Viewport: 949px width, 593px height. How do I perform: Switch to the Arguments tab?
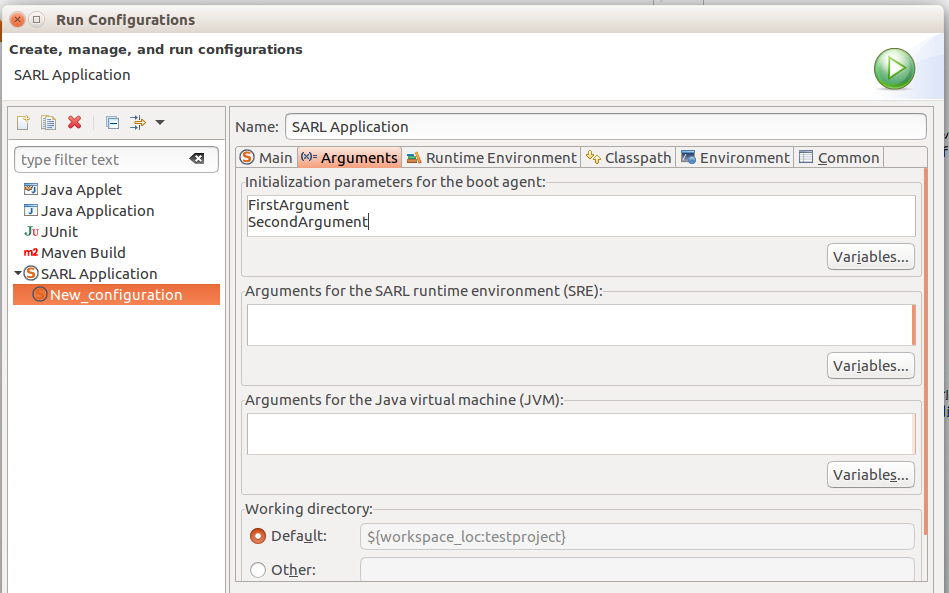349,158
